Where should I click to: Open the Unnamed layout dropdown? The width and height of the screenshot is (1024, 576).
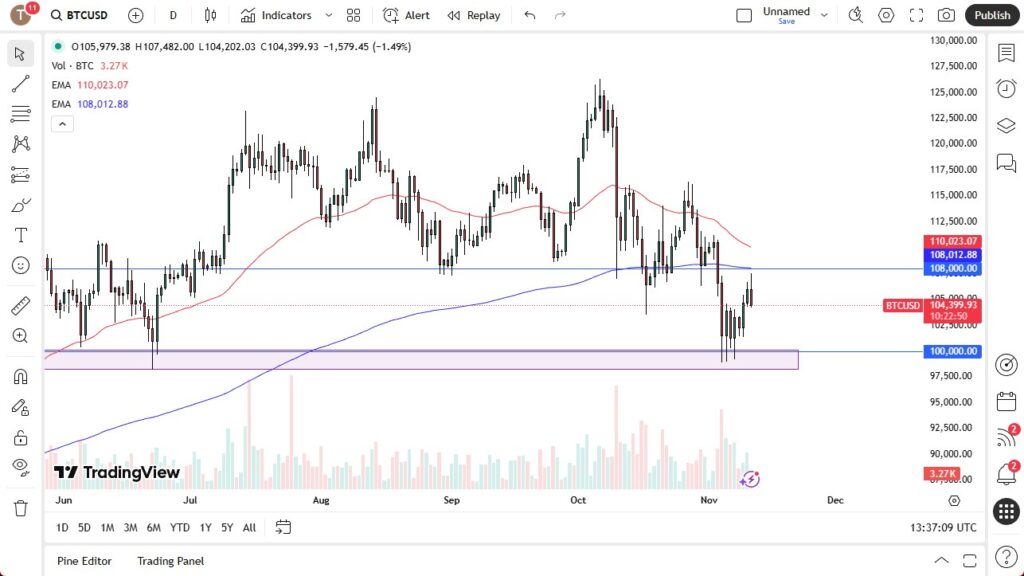click(x=824, y=15)
